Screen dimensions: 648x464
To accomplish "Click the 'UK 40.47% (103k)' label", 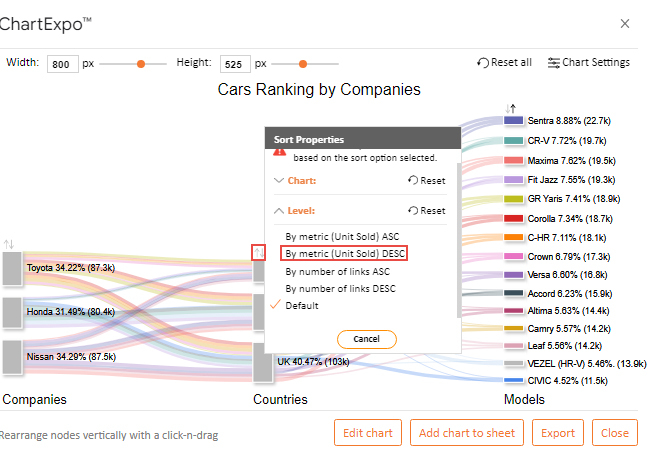I will point(313,362).
